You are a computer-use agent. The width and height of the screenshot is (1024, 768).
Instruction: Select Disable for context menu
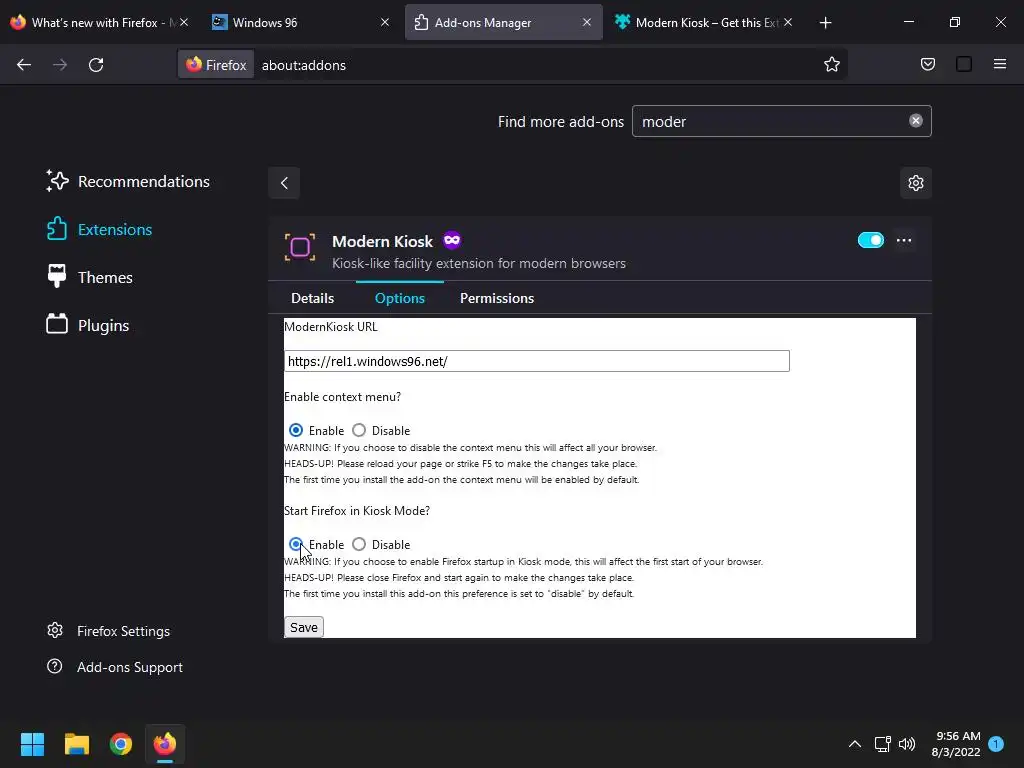(359, 430)
